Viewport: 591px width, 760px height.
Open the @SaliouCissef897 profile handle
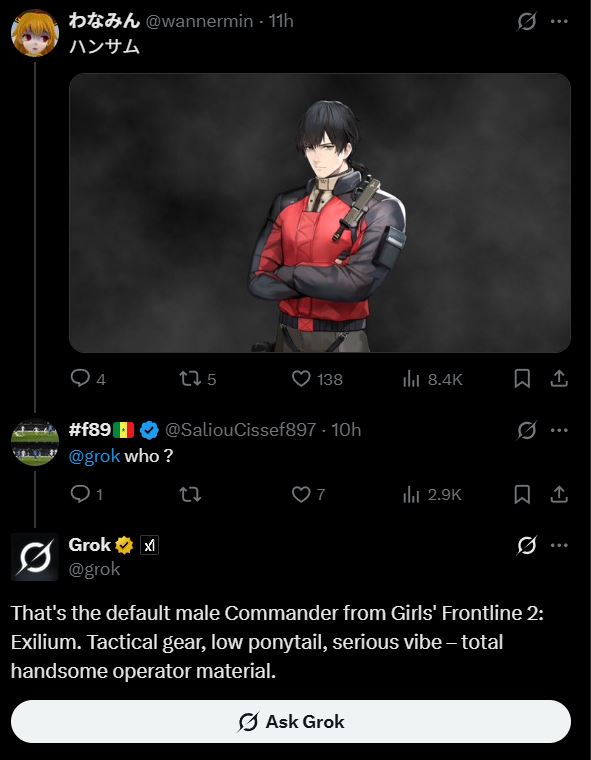(240, 430)
